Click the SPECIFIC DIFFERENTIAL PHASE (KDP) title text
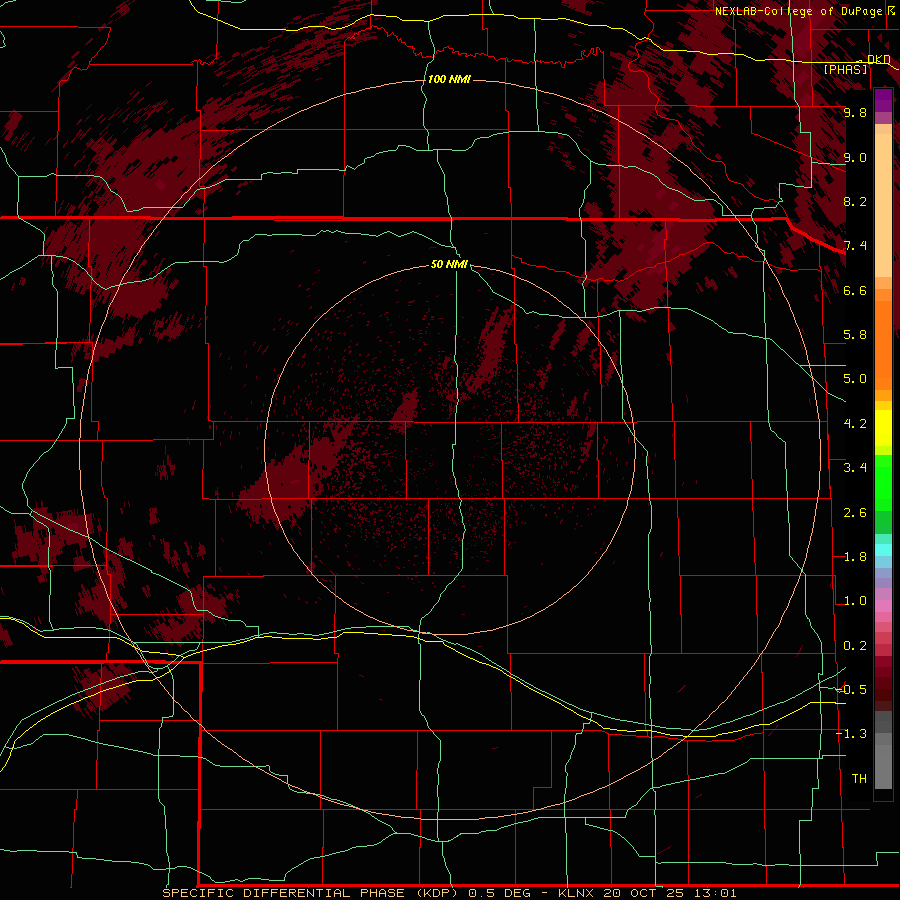The height and width of the screenshot is (900, 900). [310, 893]
